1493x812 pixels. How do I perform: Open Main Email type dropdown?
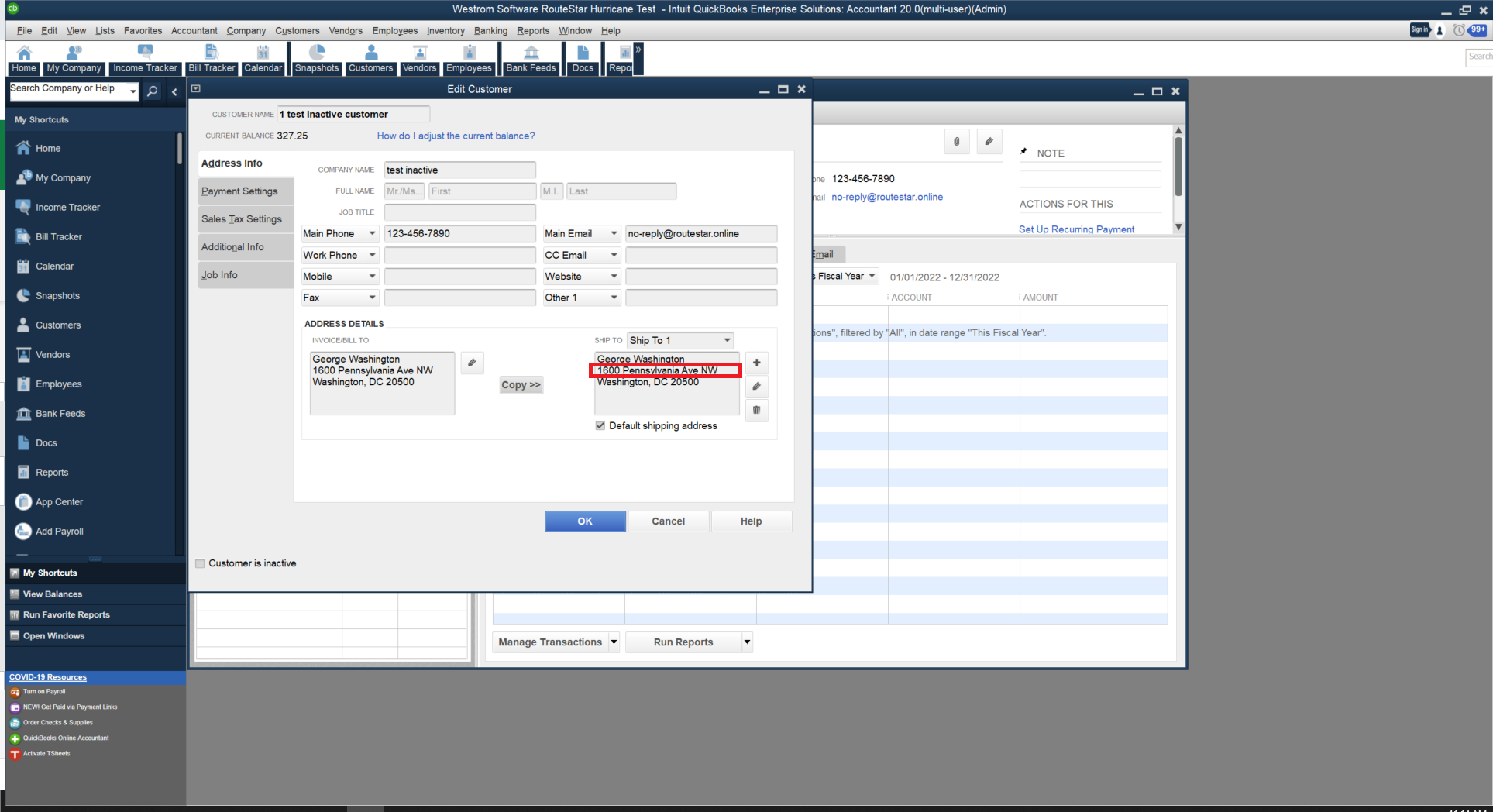pyautogui.click(x=614, y=234)
